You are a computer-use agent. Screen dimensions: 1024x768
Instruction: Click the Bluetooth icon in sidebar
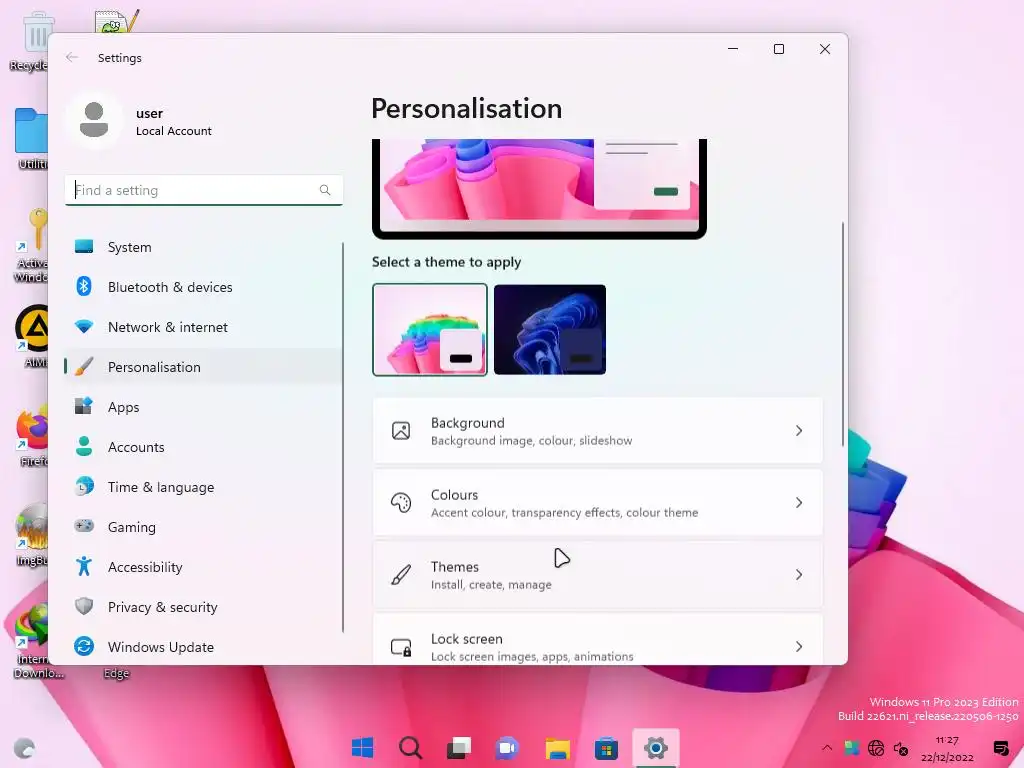click(84, 286)
